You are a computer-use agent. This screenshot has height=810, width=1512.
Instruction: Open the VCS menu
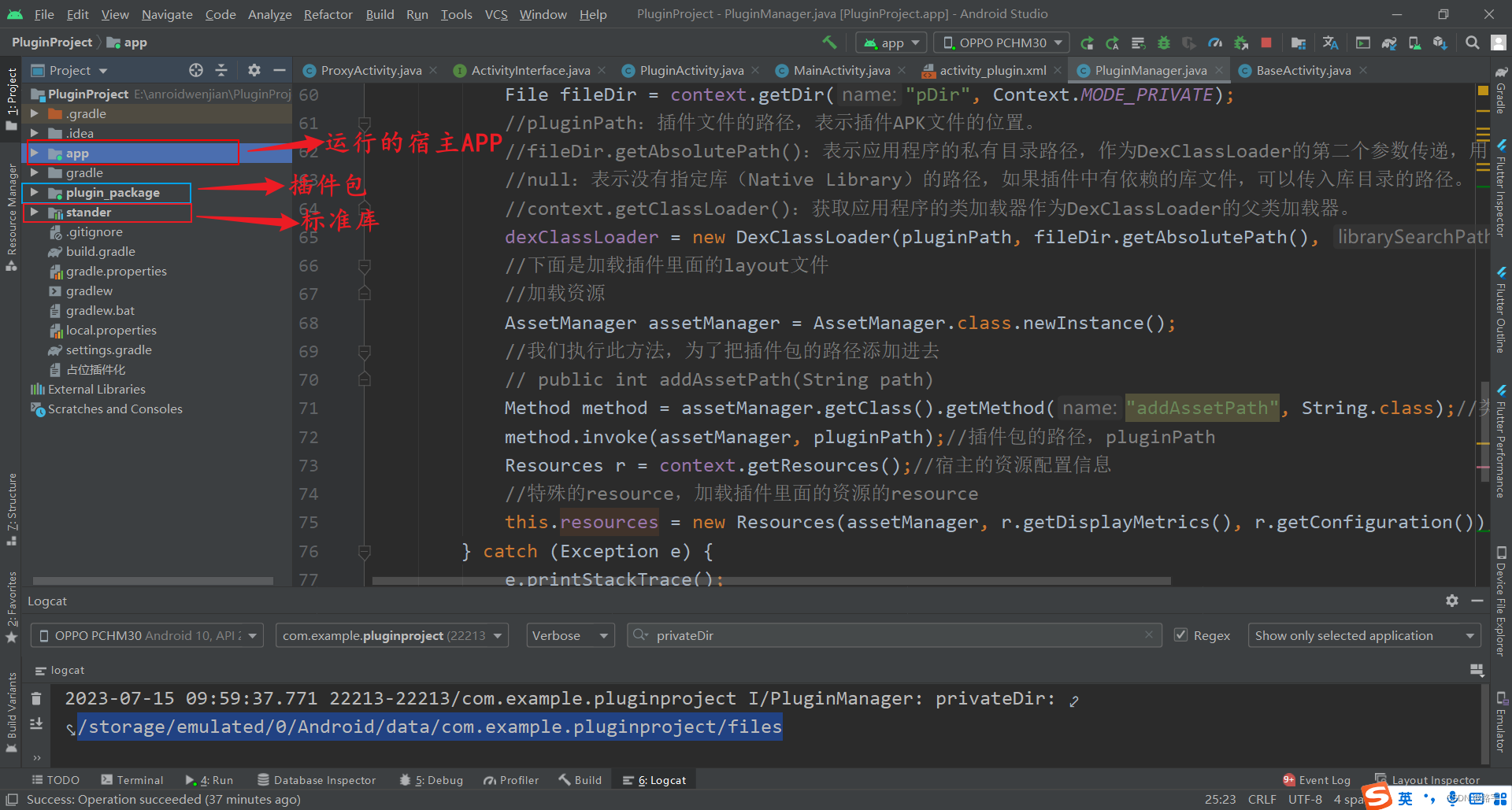pyautogui.click(x=496, y=14)
